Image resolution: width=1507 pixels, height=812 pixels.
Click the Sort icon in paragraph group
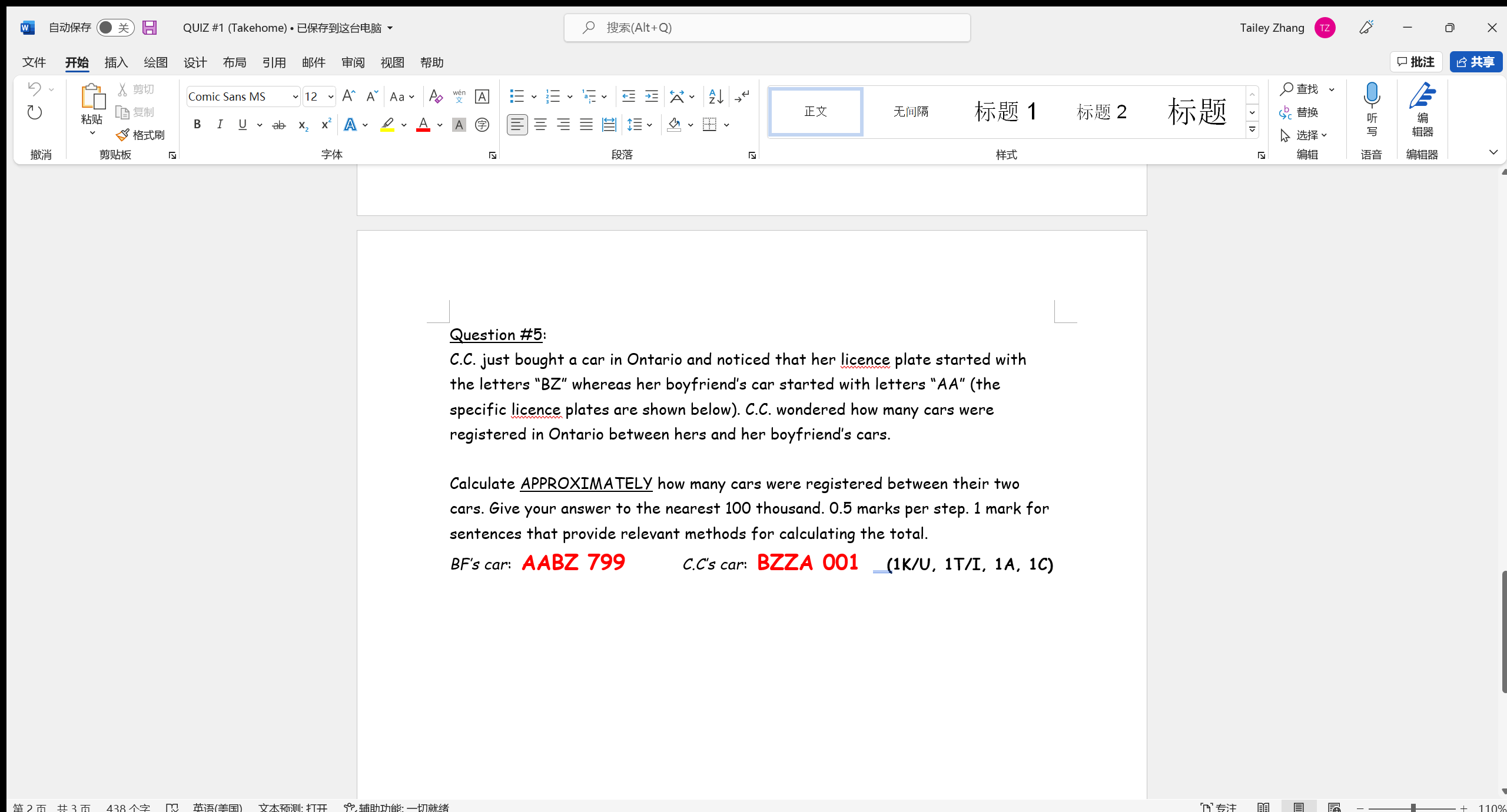[x=715, y=96]
